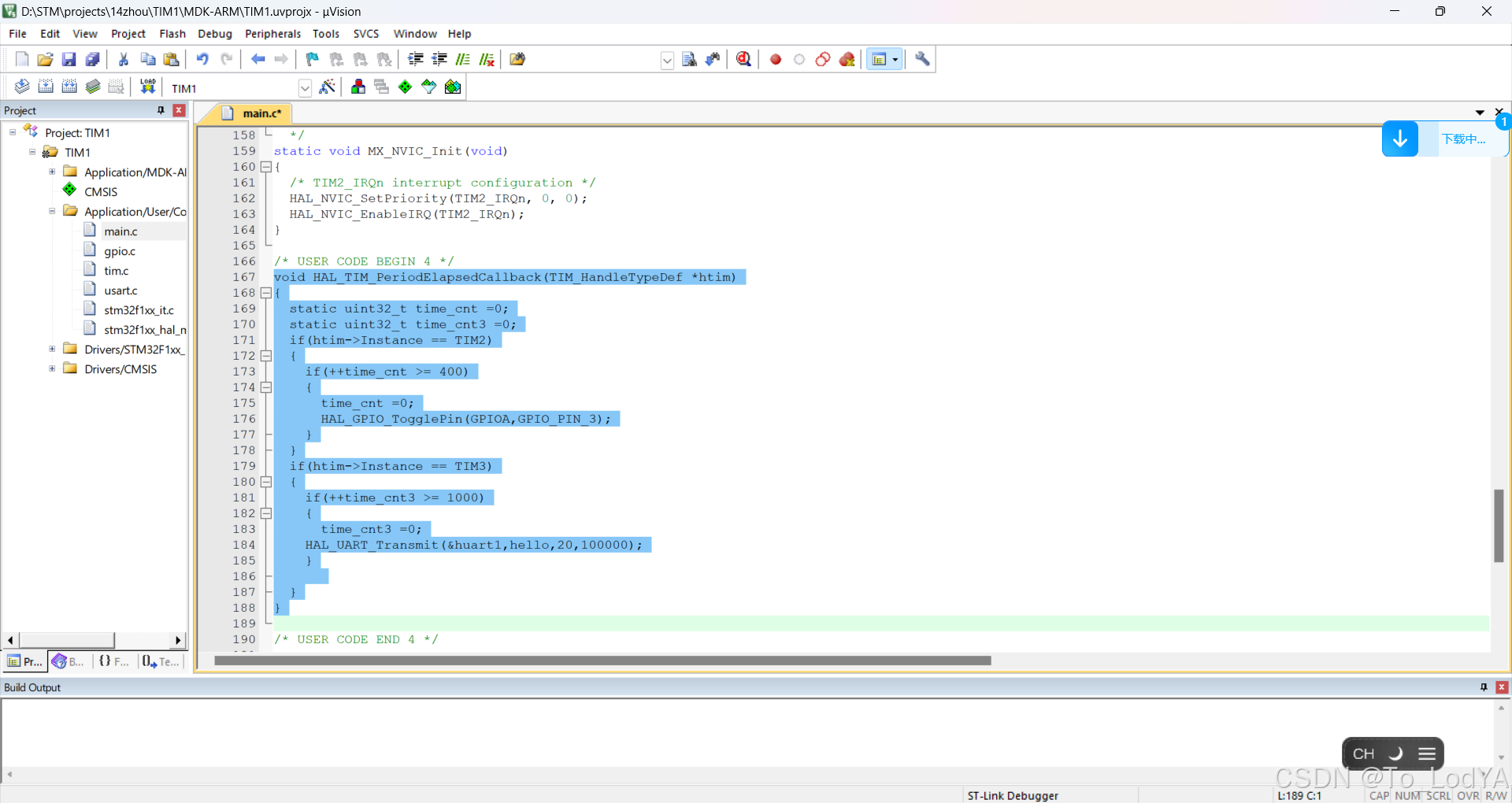Open usart.c in the project tree
Viewport: 1512px width, 803px height.
[120, 290]
